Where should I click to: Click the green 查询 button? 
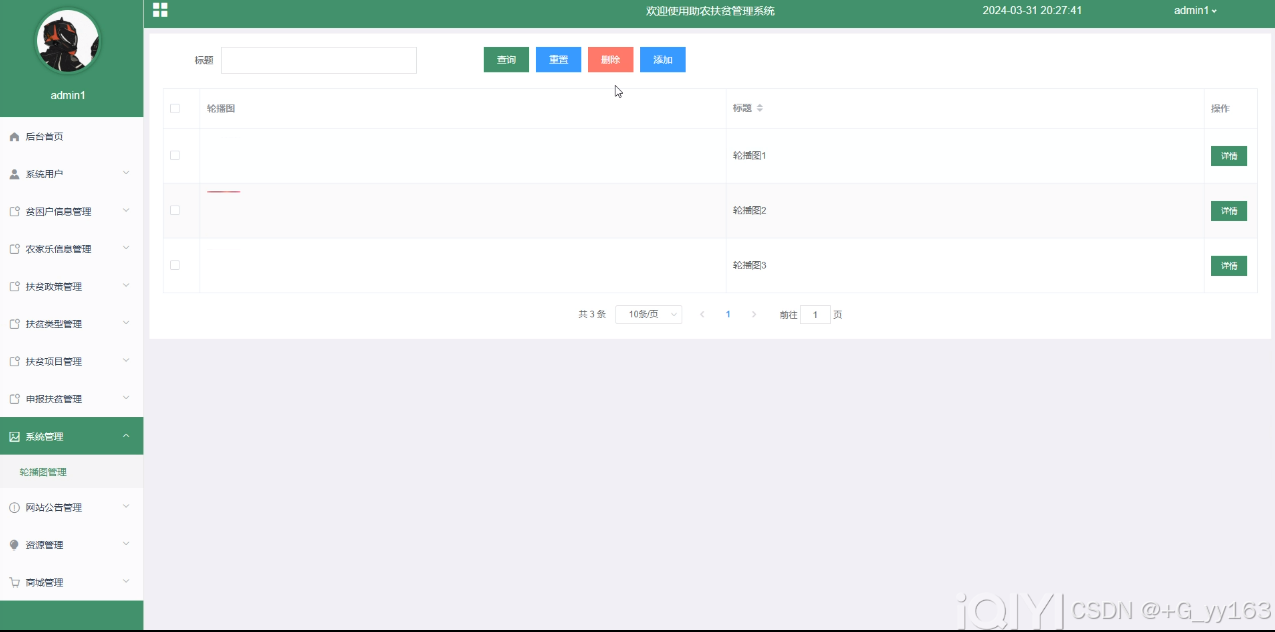(x=506, y=60)
